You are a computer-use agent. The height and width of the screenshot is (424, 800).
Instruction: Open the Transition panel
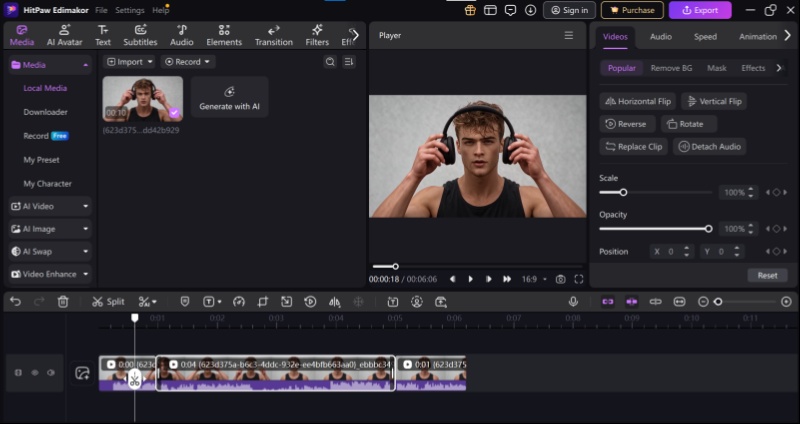[274, 36]
